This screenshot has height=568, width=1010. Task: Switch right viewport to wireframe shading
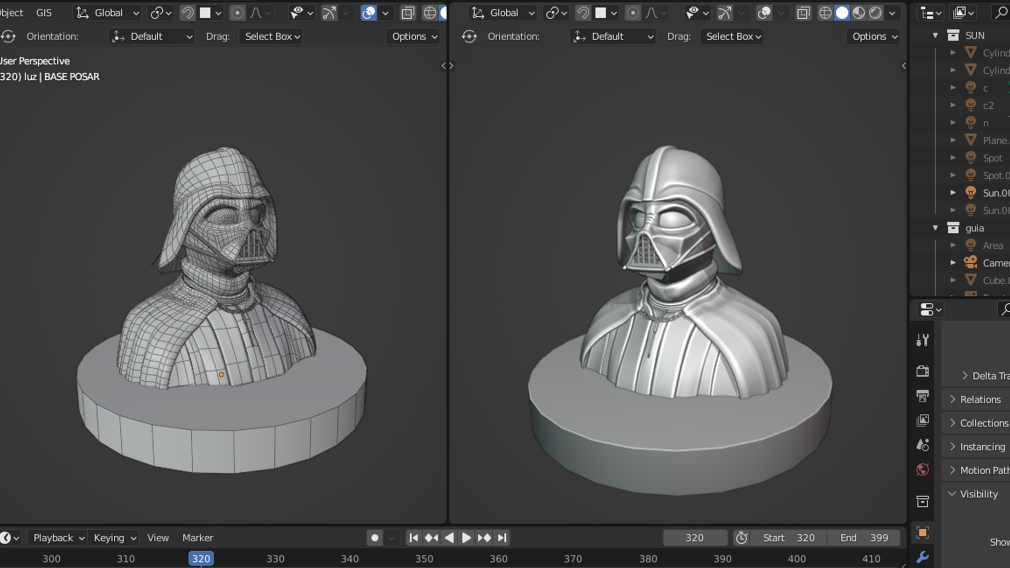point(825,13)
